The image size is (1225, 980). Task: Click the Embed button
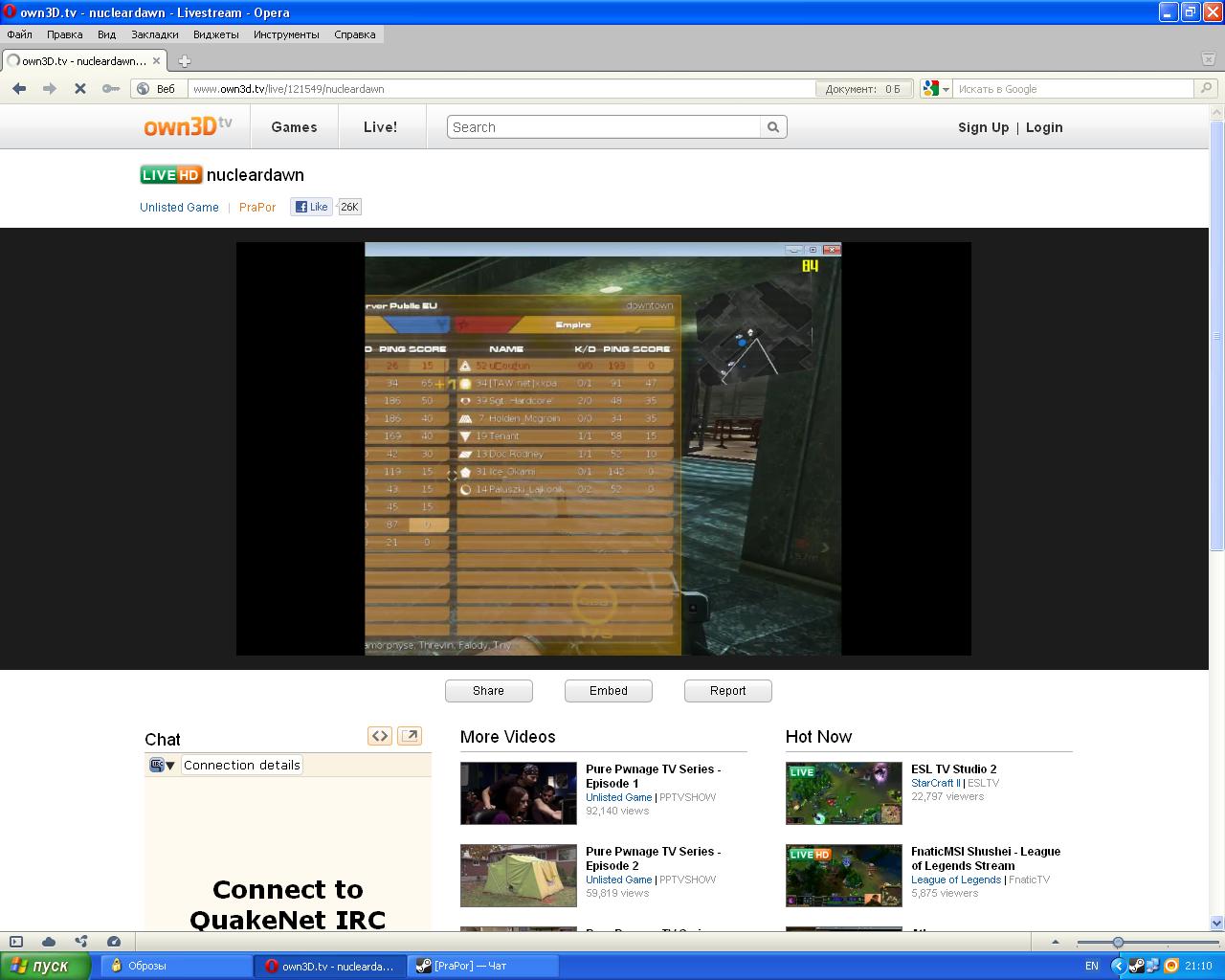(x=609, y=691)
